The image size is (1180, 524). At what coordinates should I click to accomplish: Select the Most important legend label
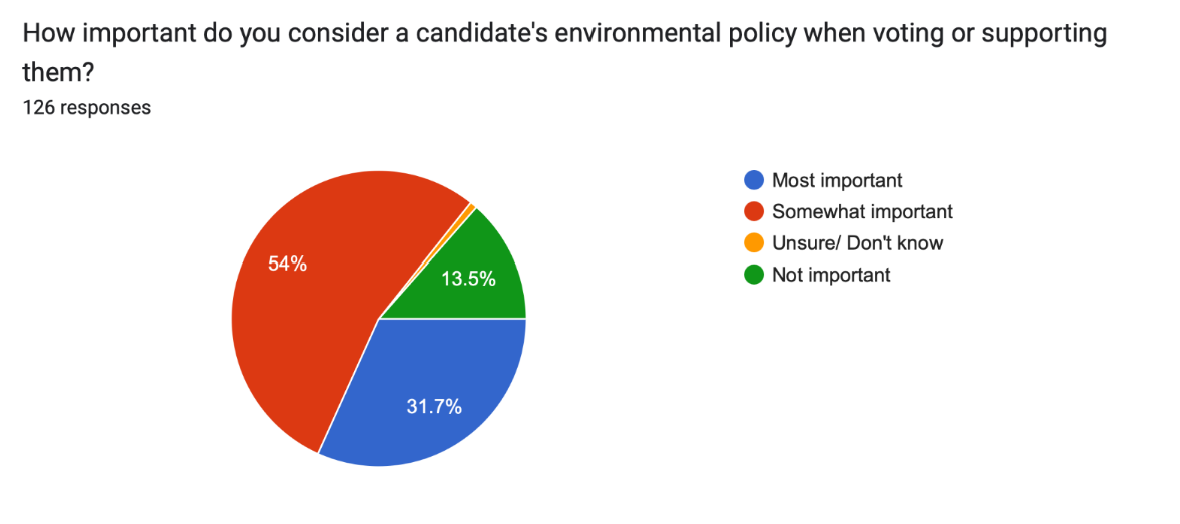pyautogui.click(x=837, y=181)
